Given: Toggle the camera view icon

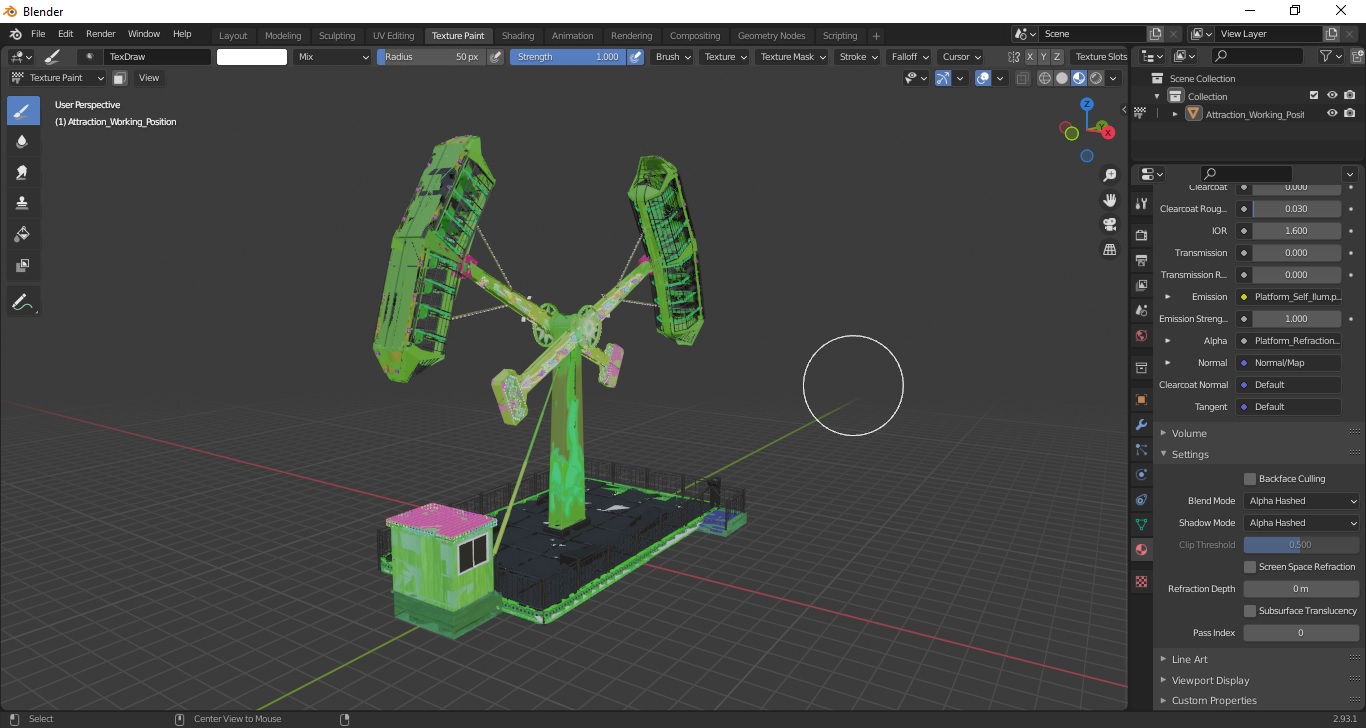Looking at the screenshot, I should click(x=1109, y=224).
